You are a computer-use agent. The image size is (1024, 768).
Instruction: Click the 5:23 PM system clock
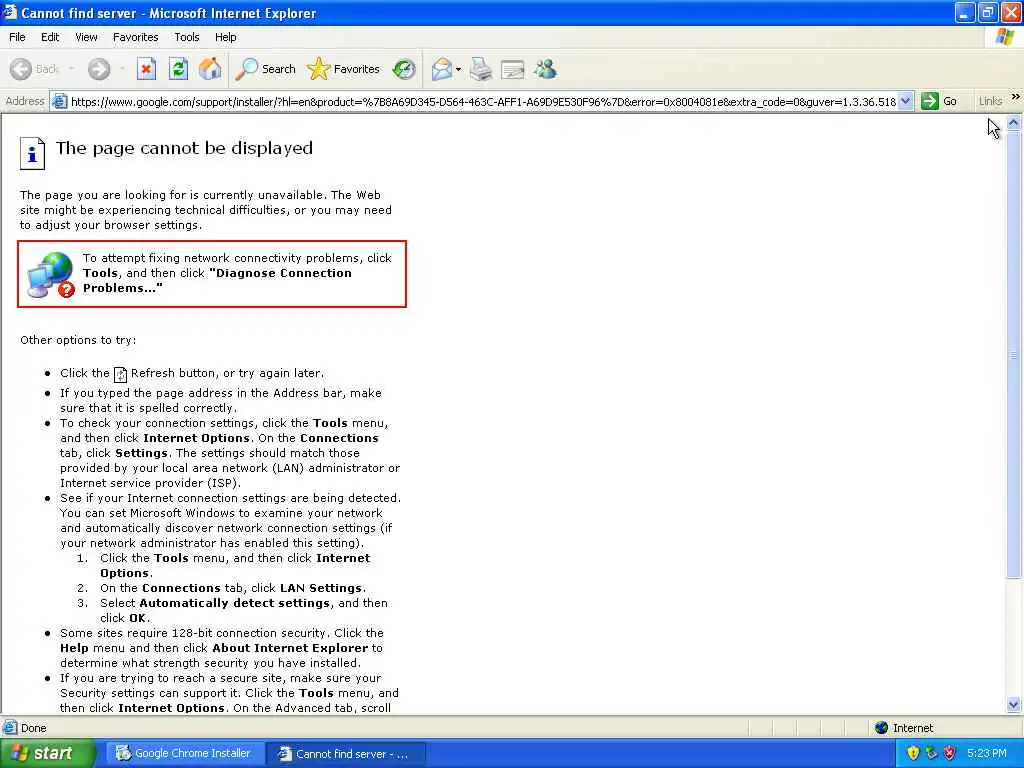point(987,754)
